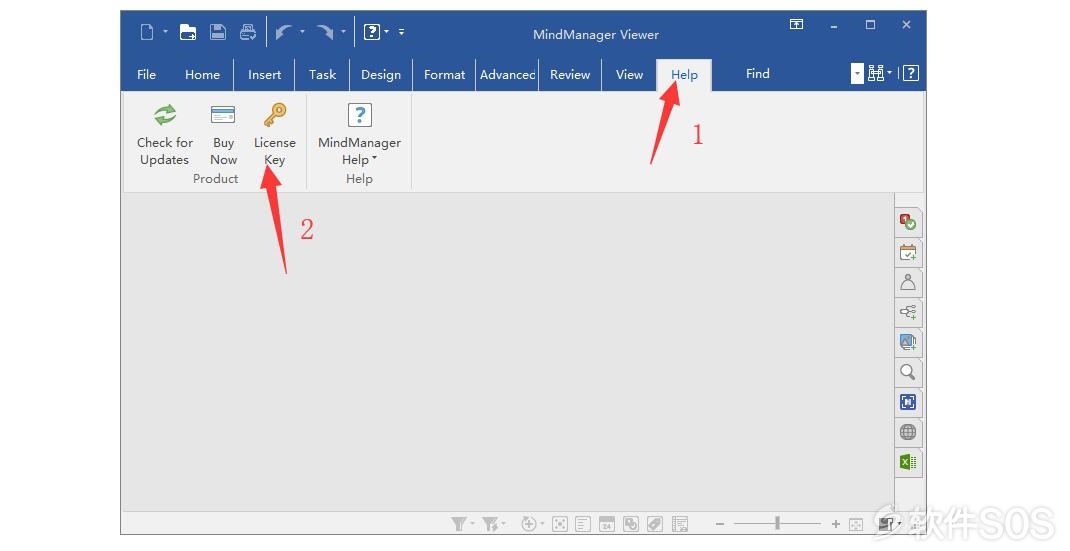Click the Open file icon
This screenshot has height=551, width=1070.
pyautogui.click(x=188, y=31)
